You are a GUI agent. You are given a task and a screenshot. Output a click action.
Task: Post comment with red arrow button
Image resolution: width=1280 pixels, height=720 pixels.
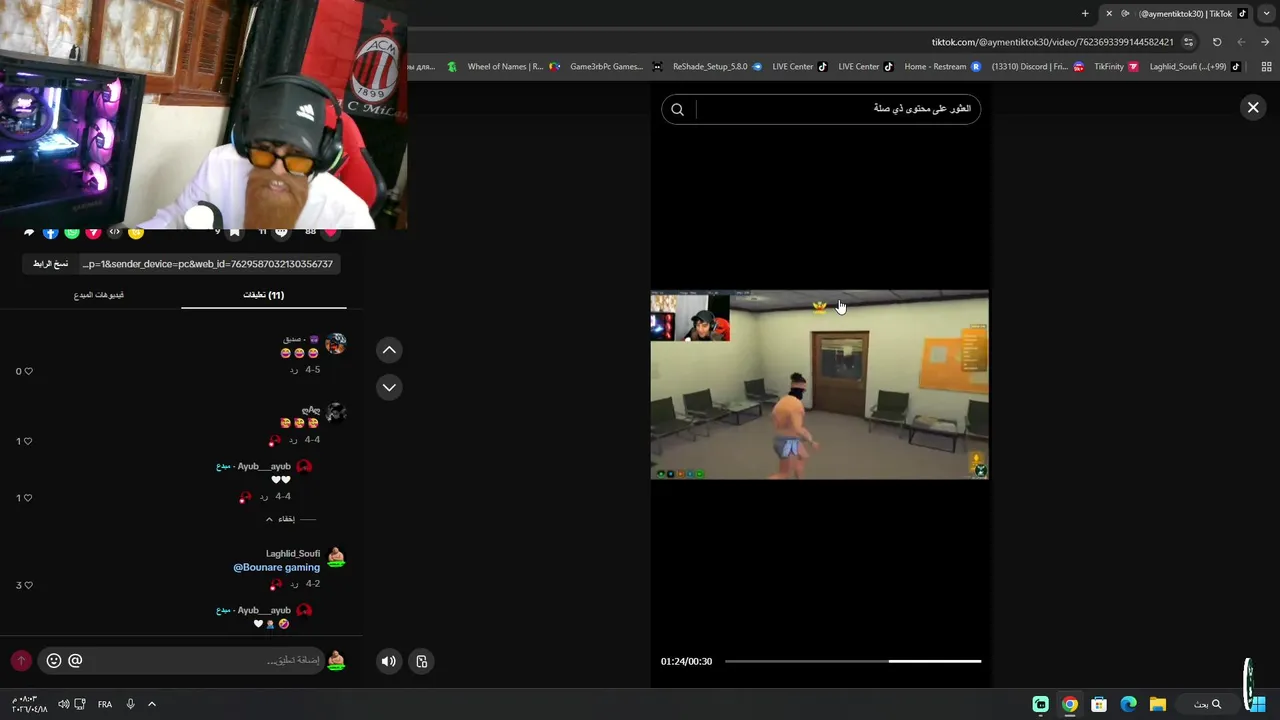[x=21, y=661]
